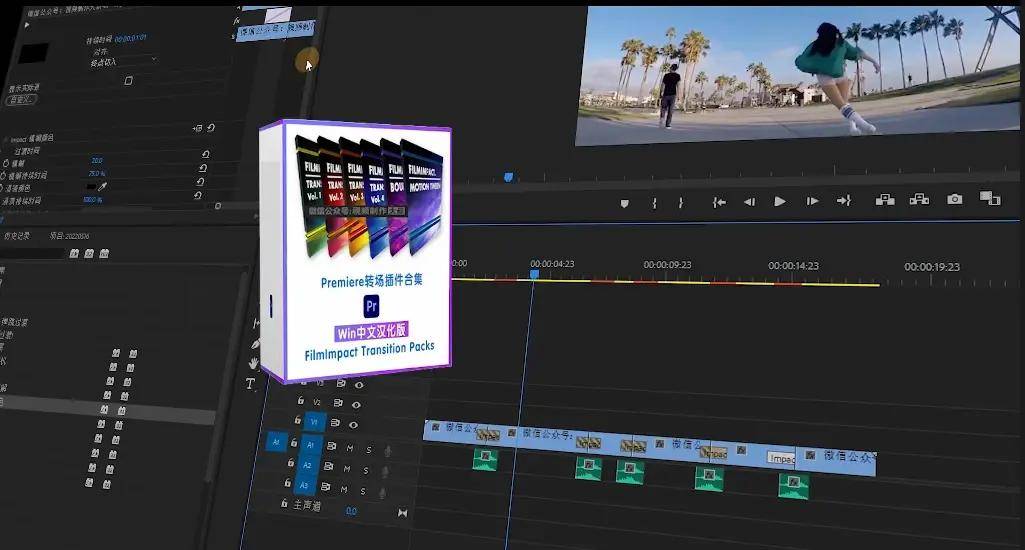Click the Mark In button
This screenshot has width=1025, height=550.
654,203
